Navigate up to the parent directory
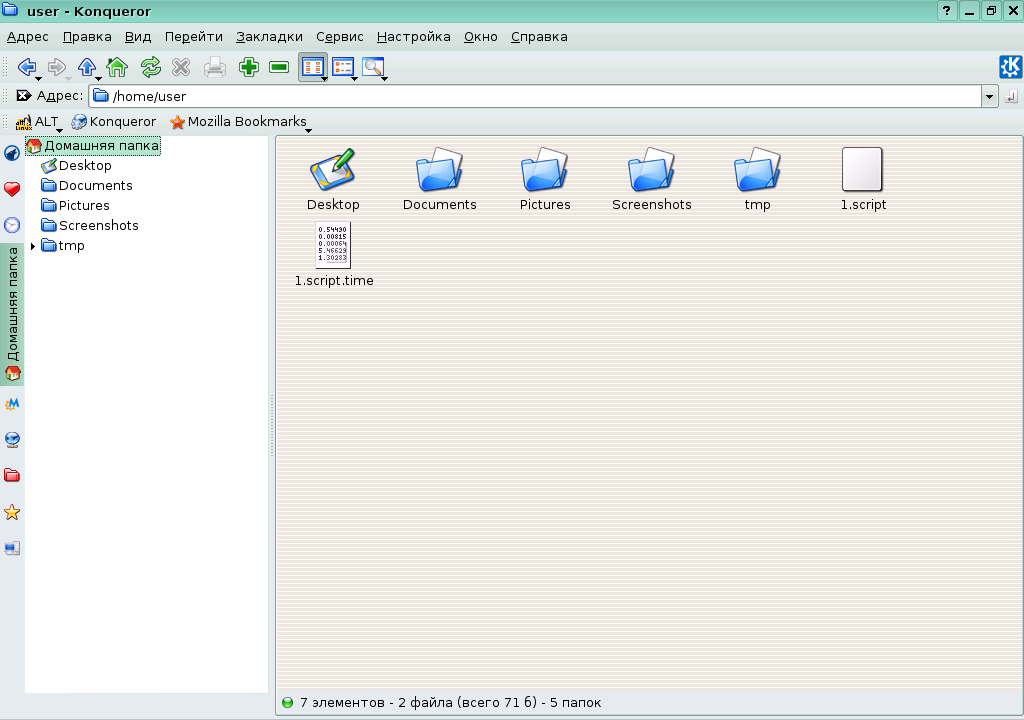1024x720 pixels. (87, 67)
